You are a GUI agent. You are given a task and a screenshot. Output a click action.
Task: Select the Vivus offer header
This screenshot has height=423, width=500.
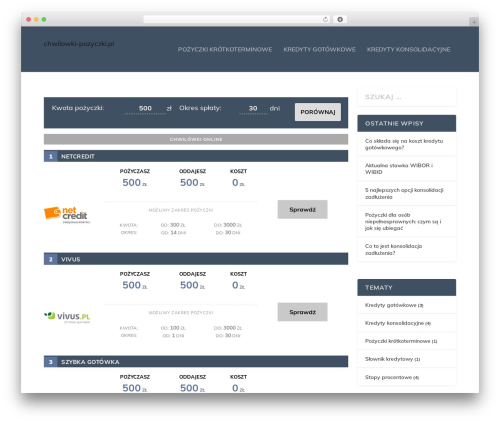click(196, 259)
